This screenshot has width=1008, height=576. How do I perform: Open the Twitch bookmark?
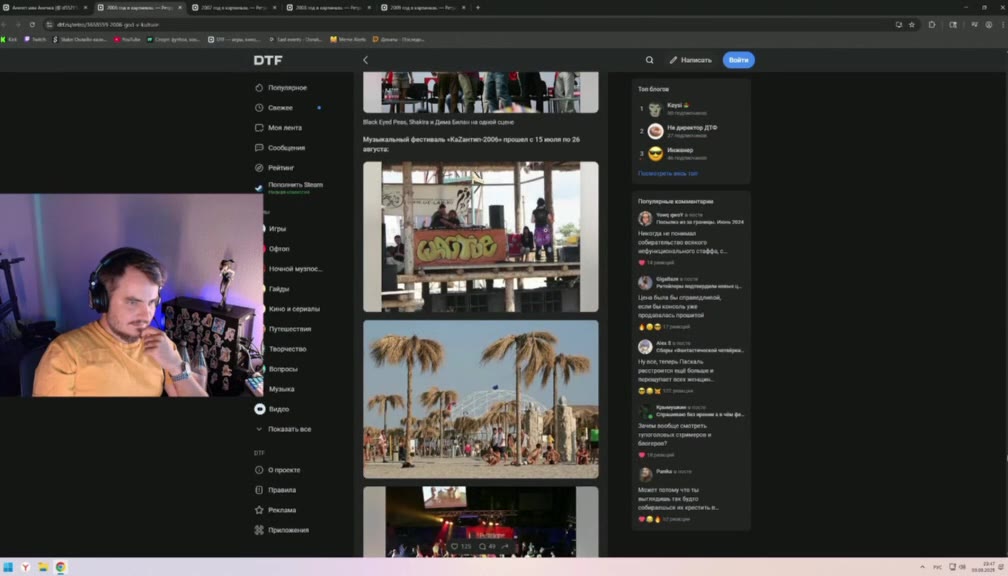click(x=35, y=39)
